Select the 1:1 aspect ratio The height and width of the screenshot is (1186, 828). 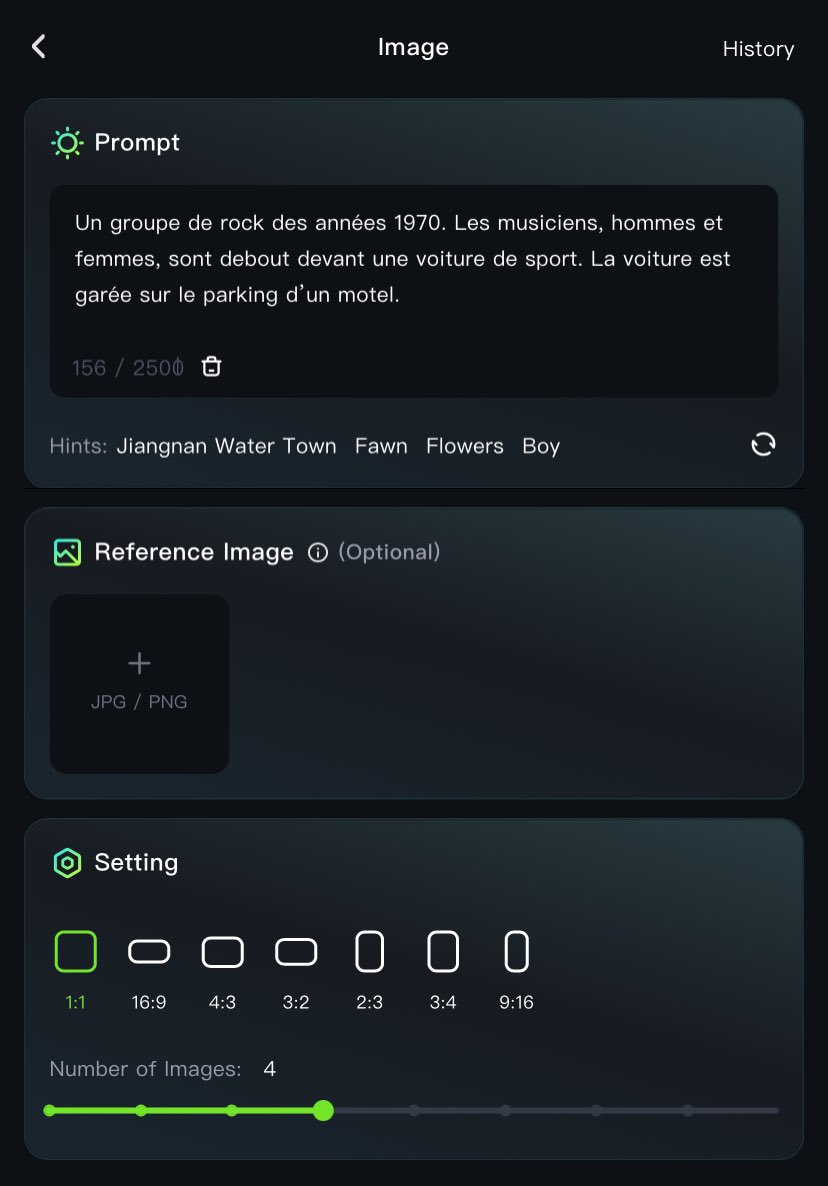pos(76,952)
